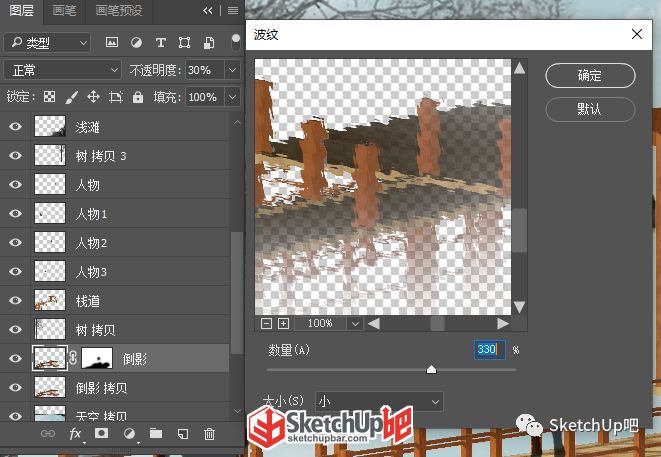The width and height of the screenshot is (661, 457).
Task: Click mask link chain on 倒影 layer
Action: [x=73, y=358]
